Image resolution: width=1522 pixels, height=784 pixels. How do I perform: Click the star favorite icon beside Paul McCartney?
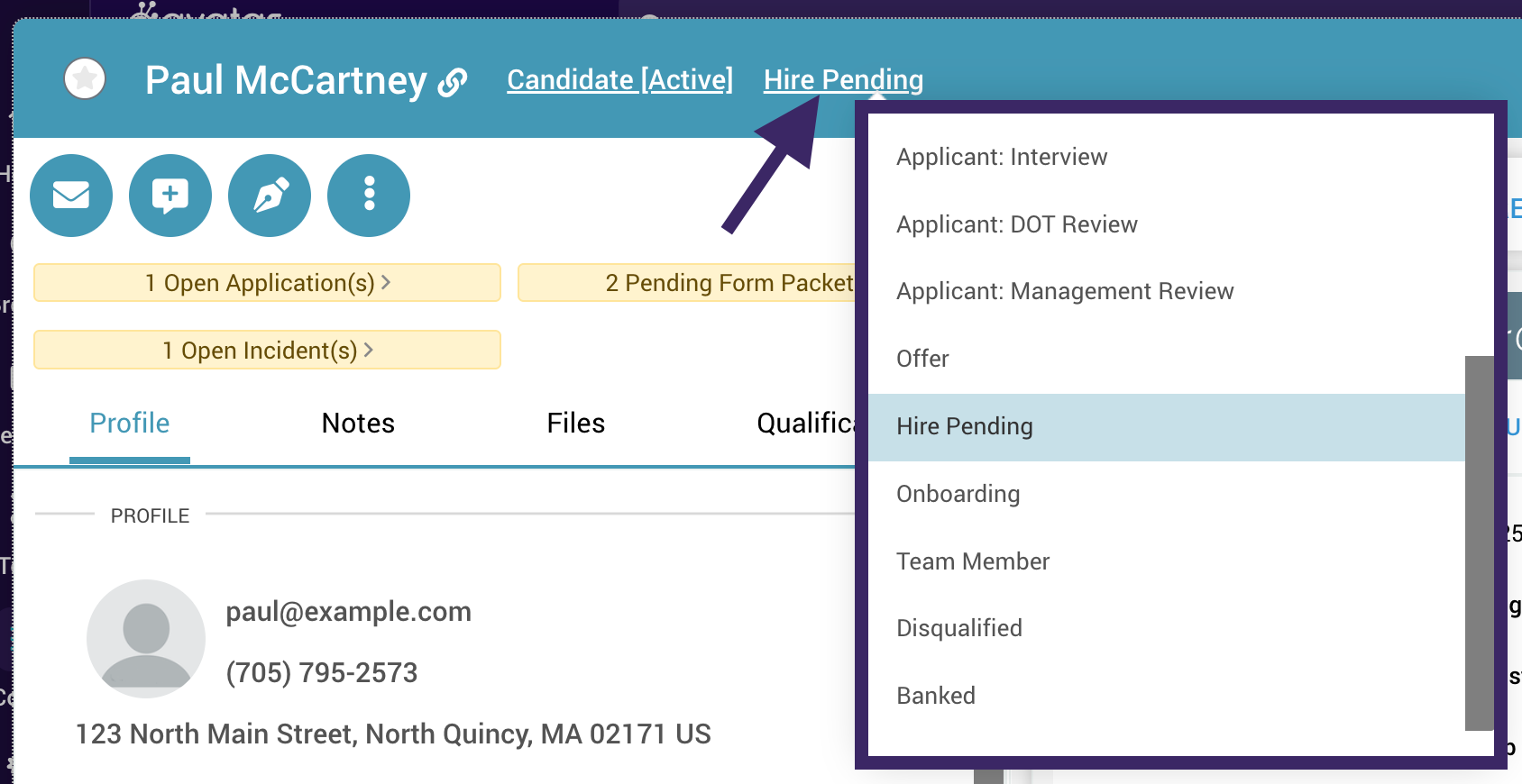pos(85,79)
